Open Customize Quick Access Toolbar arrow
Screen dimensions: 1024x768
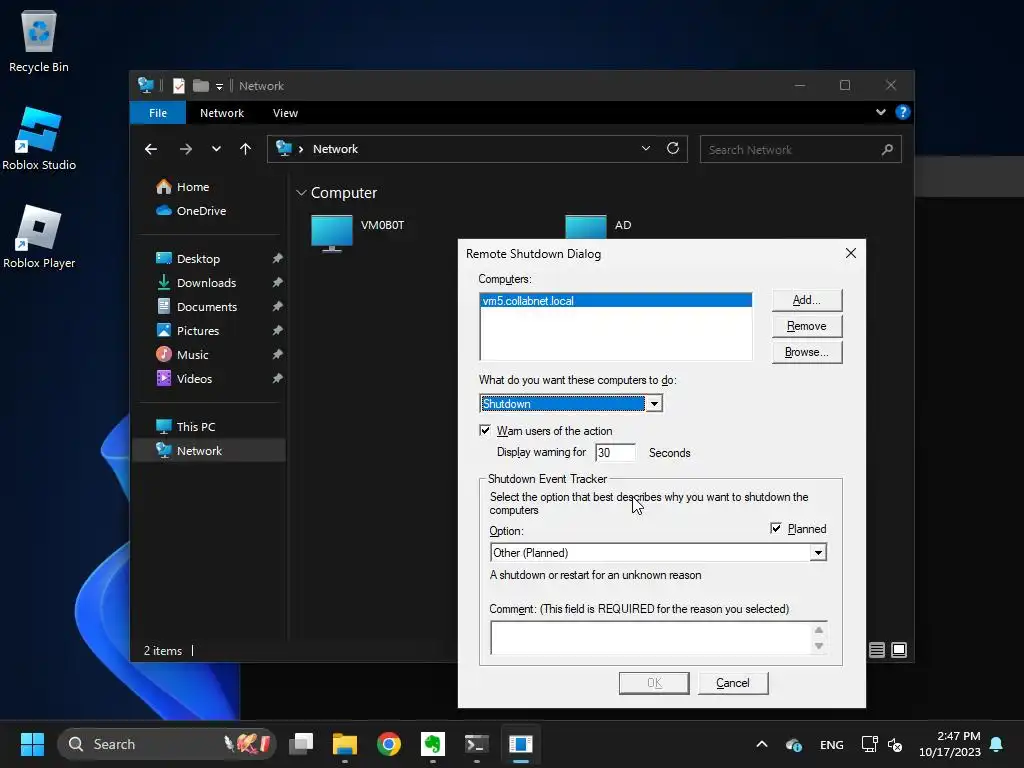tap(219, 86)
